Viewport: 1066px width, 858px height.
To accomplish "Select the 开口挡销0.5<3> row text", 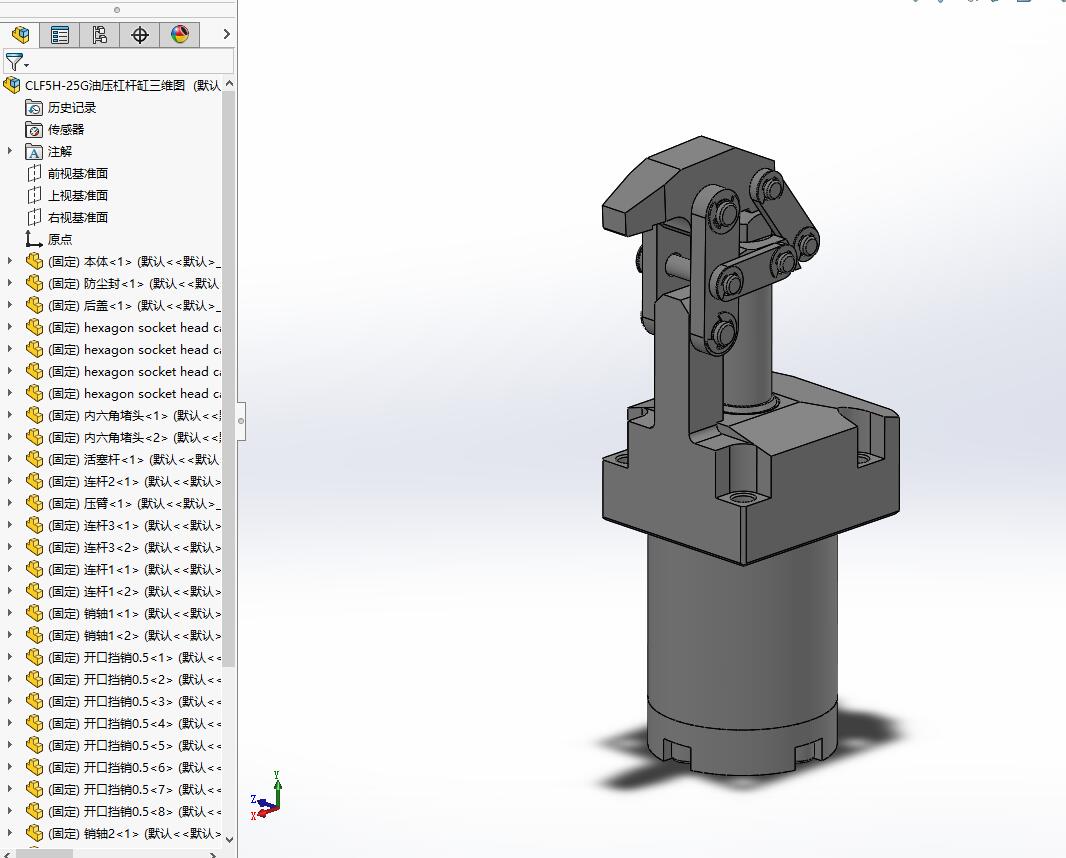I will point(134,701).
